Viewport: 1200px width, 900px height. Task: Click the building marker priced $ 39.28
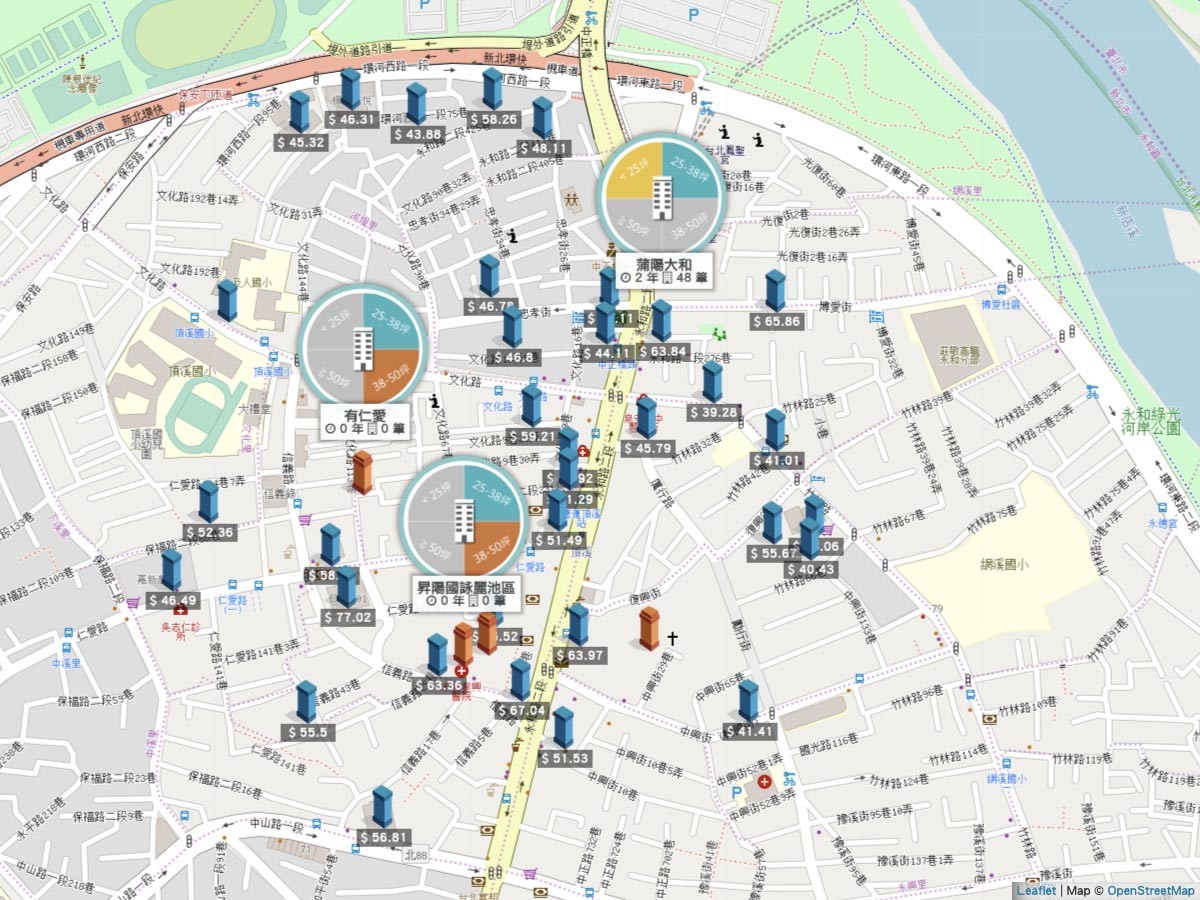coord(712,382)
